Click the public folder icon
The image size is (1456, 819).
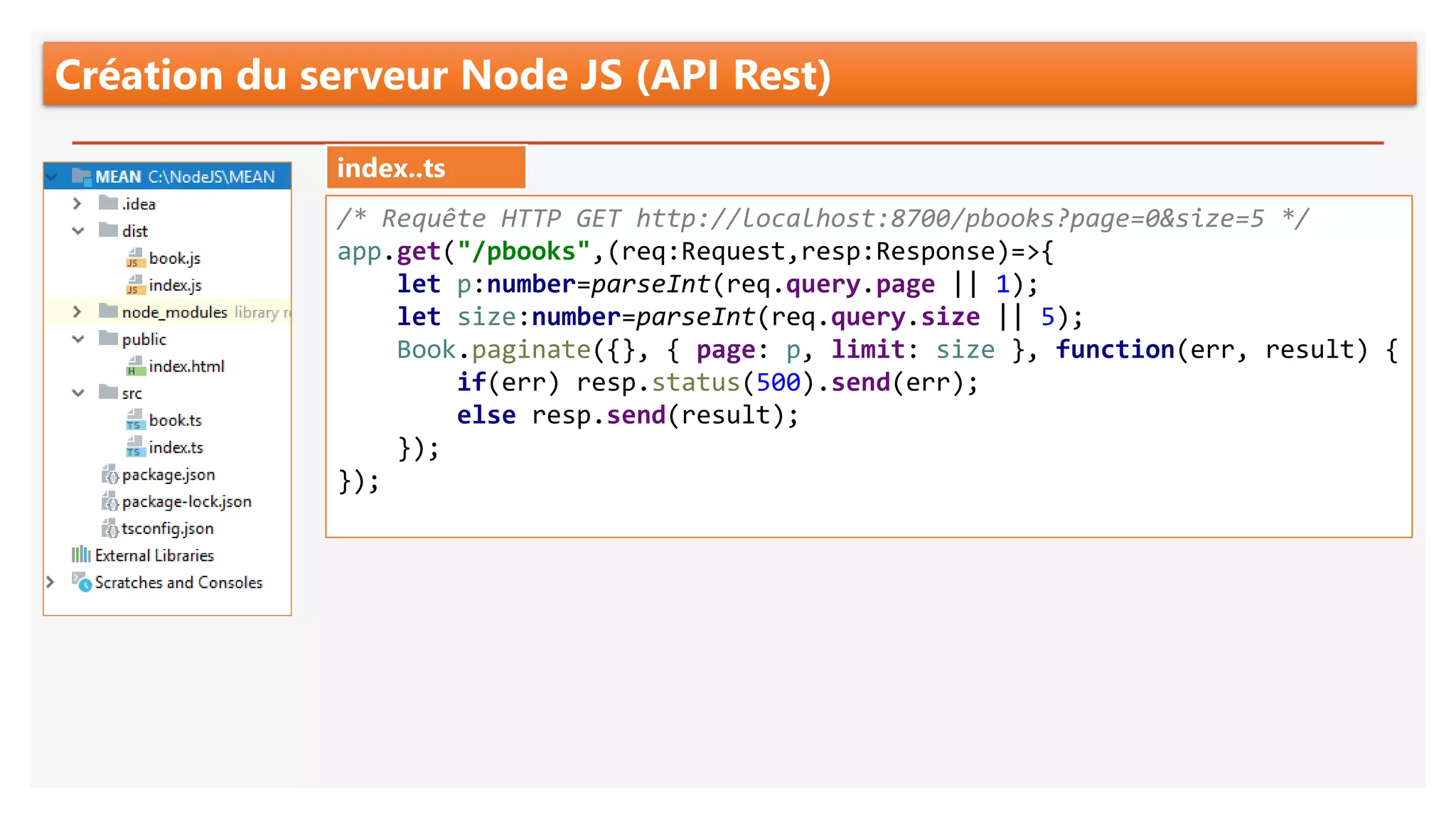(x=108, y=338)
